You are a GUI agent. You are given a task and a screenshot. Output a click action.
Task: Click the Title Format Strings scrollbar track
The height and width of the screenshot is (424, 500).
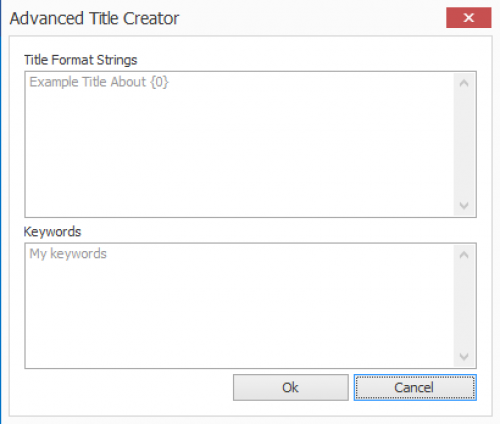pyautogui.click(x=464, y=144)
